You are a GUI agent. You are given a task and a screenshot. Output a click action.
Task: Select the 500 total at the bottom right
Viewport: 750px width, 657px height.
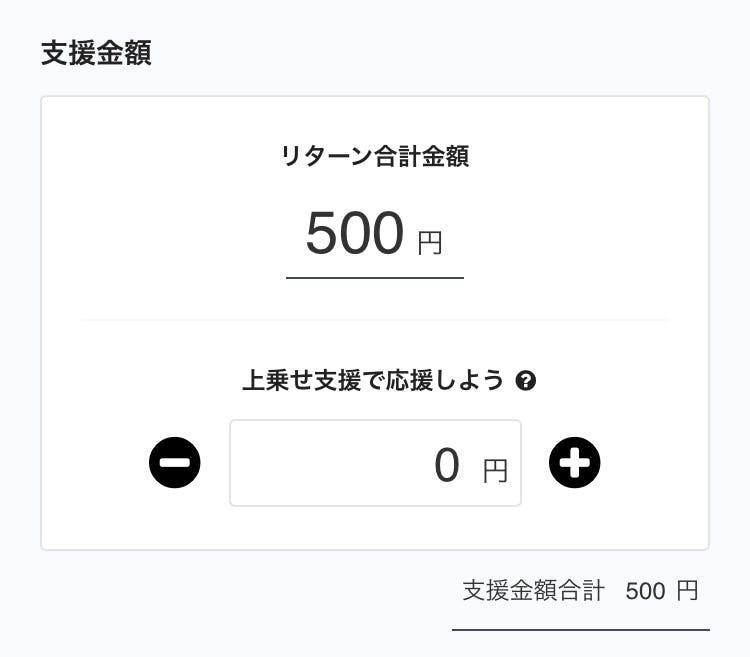point(645,592)
